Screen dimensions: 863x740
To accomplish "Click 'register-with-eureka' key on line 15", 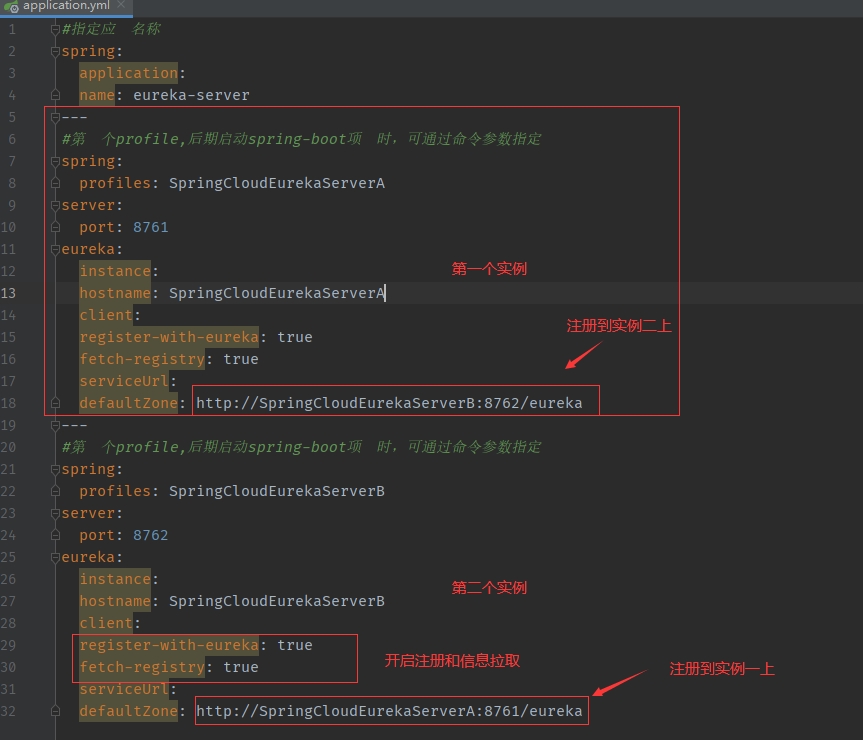I will 169,337.
